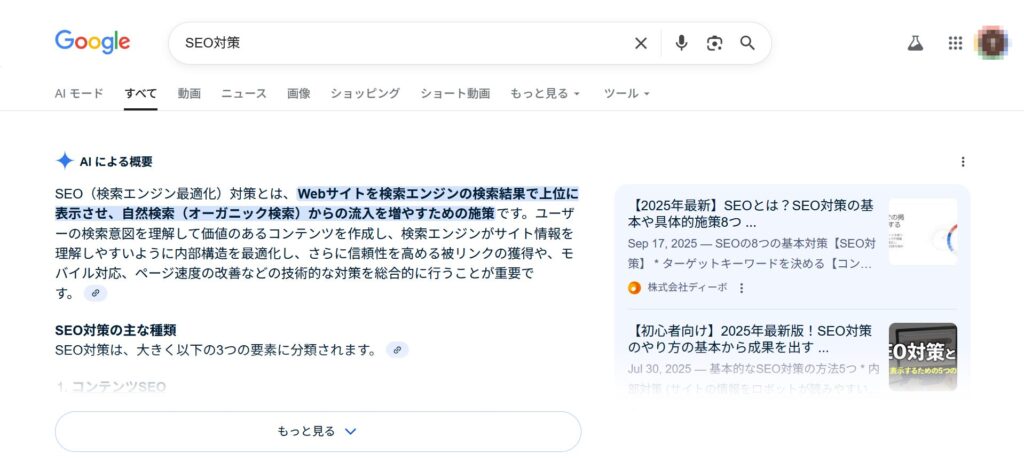
Task: Switch to the 画像 tab
Action: [x=298, y=93]
